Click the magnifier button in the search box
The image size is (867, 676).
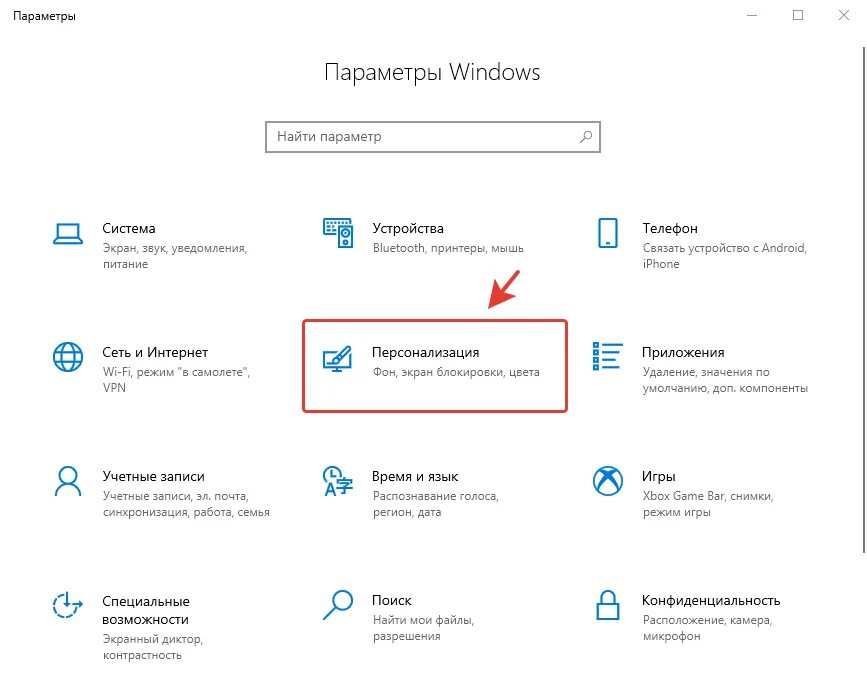[586, 137]
